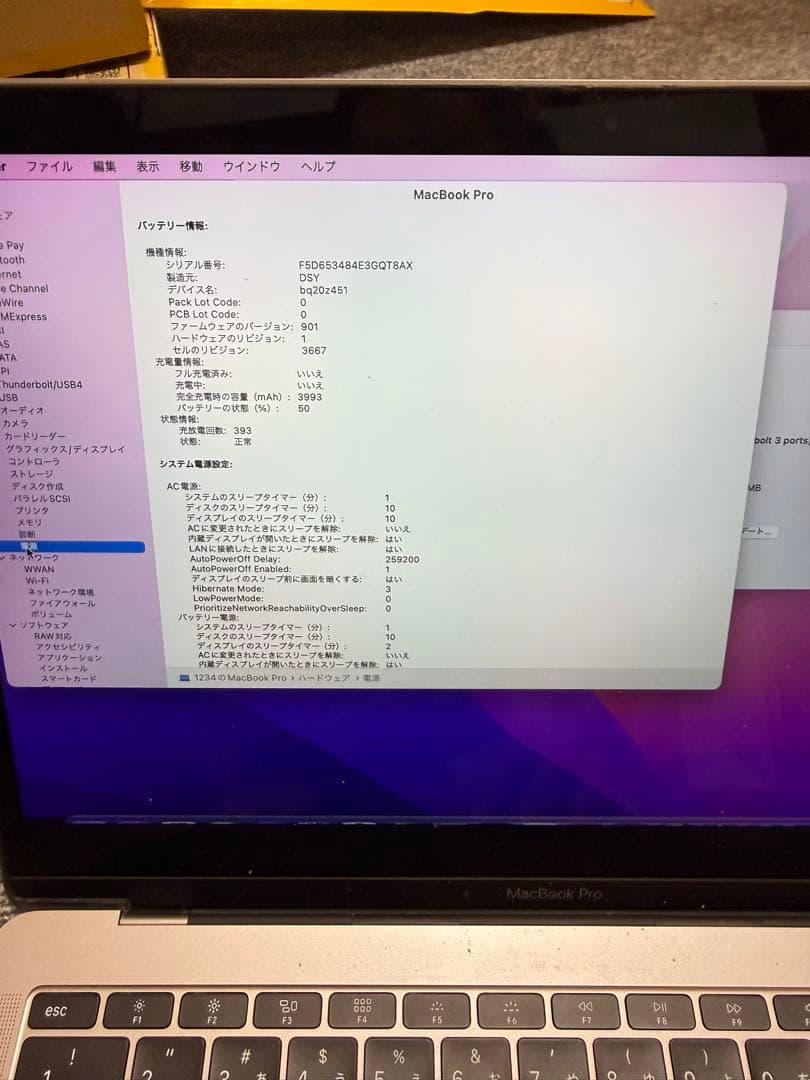Image resolution: width=810 pixels, height=1080 pixels.
Task: Click the update button in the background window
Action: 759,531
